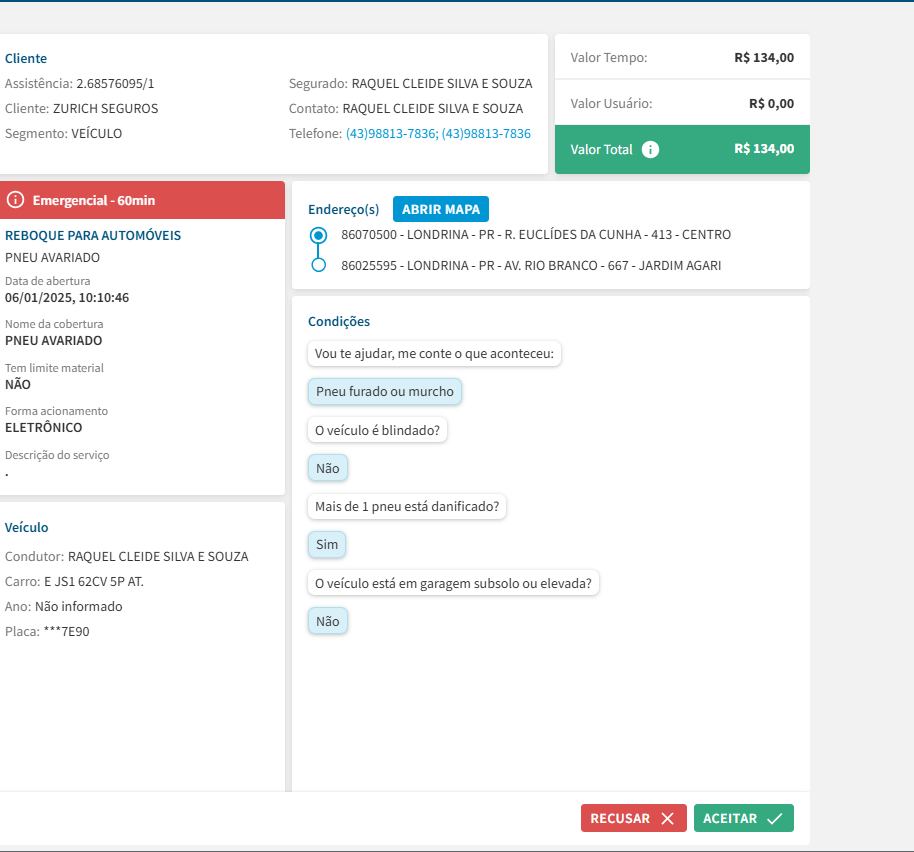This screenshot has height=852, width=914.
Task: Click the Valor Usuário amount R$ 0,00
Action: click(771, 104)
